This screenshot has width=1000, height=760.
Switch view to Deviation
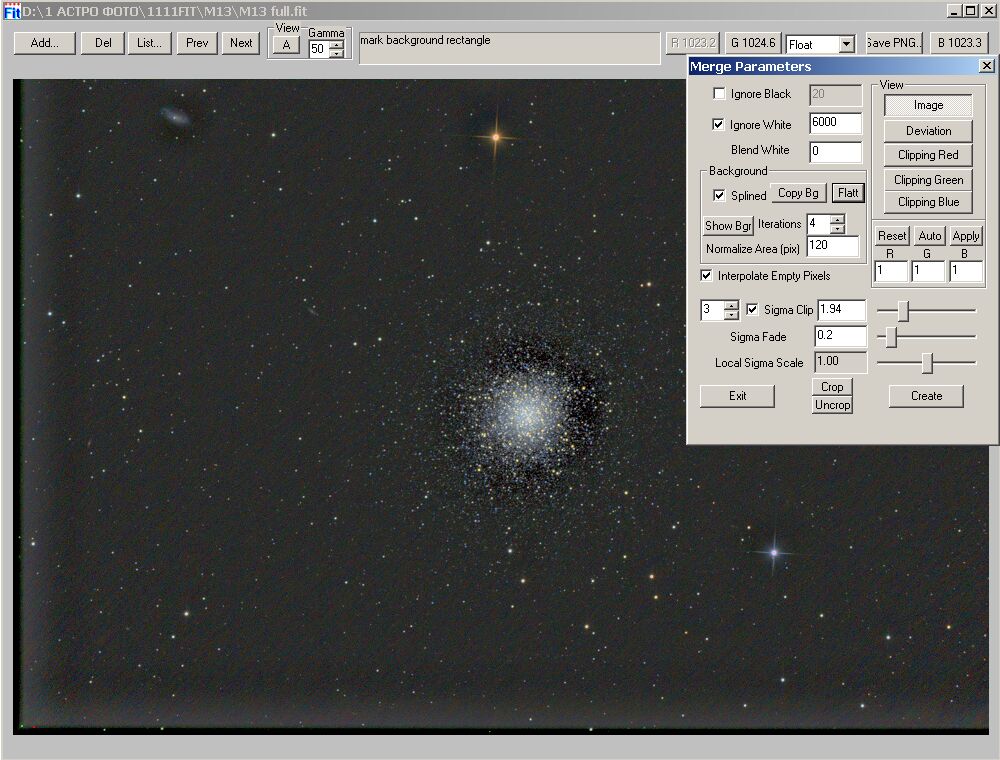click(928, 131)
